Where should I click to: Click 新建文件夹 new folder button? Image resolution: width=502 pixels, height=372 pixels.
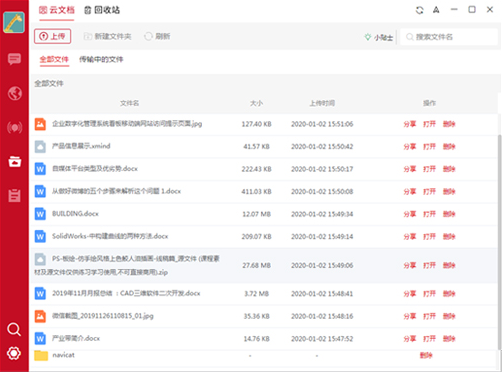[x=107, y=36]
